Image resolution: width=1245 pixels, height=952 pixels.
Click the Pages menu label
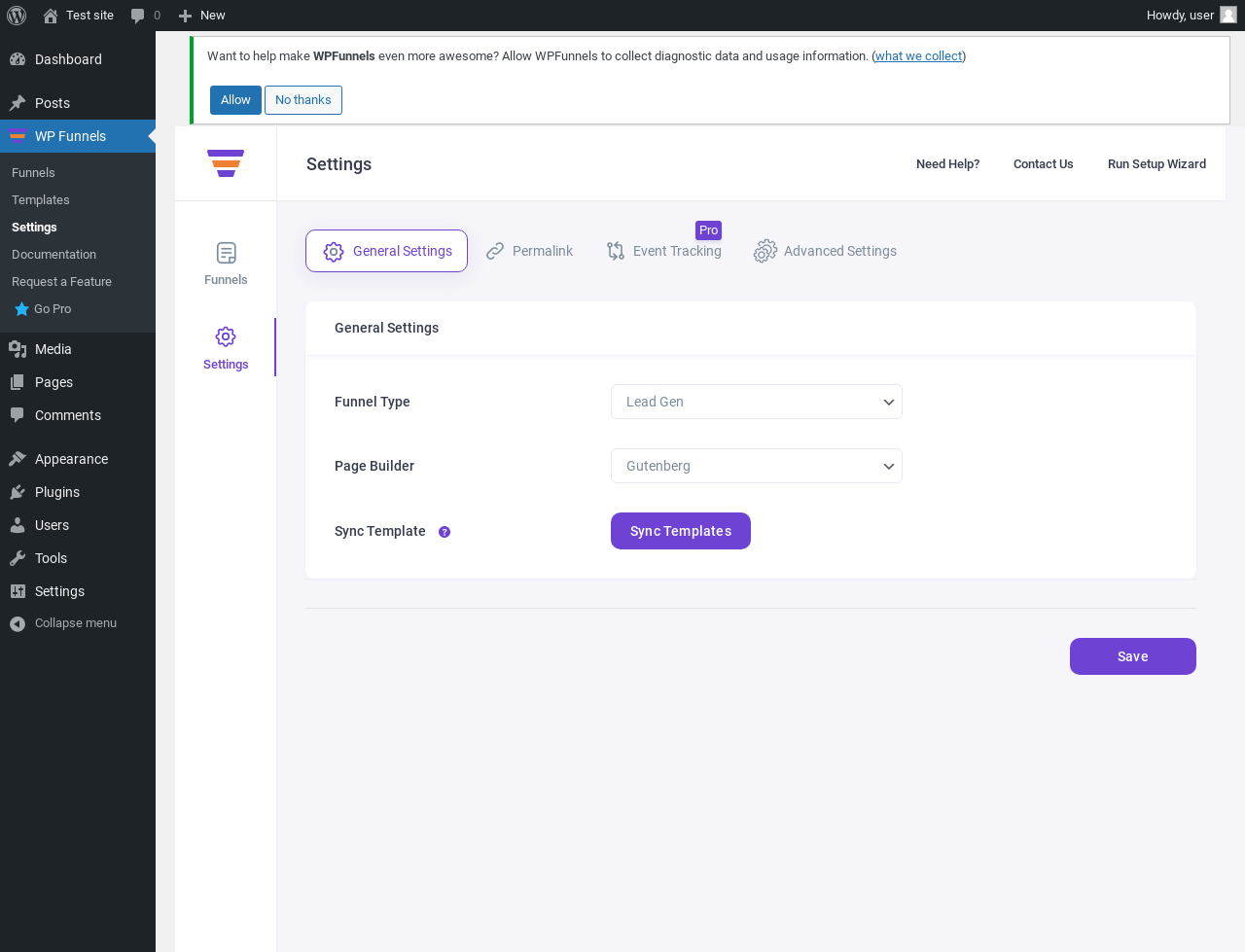click(x=53, y=382)
